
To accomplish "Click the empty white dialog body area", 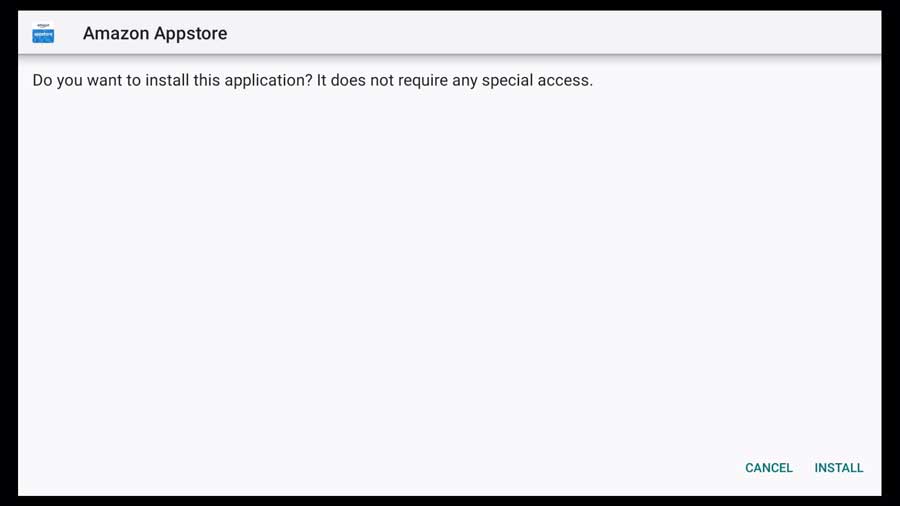I will pyautogui.click(x=449, y=270).
